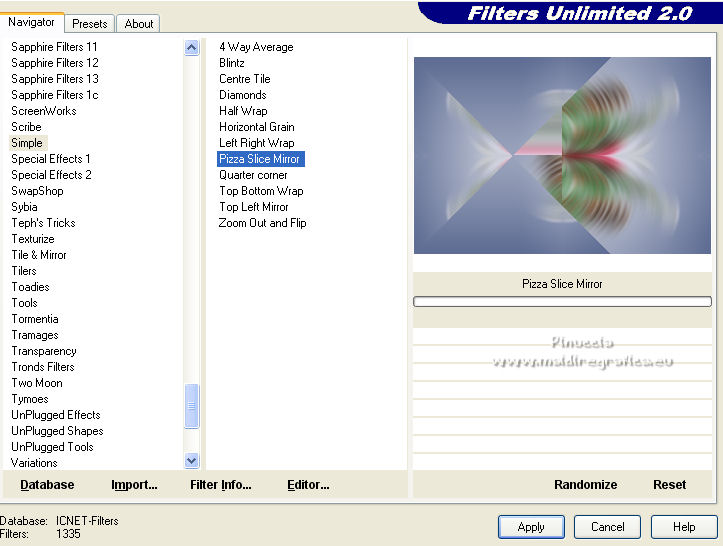Viewport: 723px width, 546px height.
Task: Select the Variations category
Action: coord(34,463)
